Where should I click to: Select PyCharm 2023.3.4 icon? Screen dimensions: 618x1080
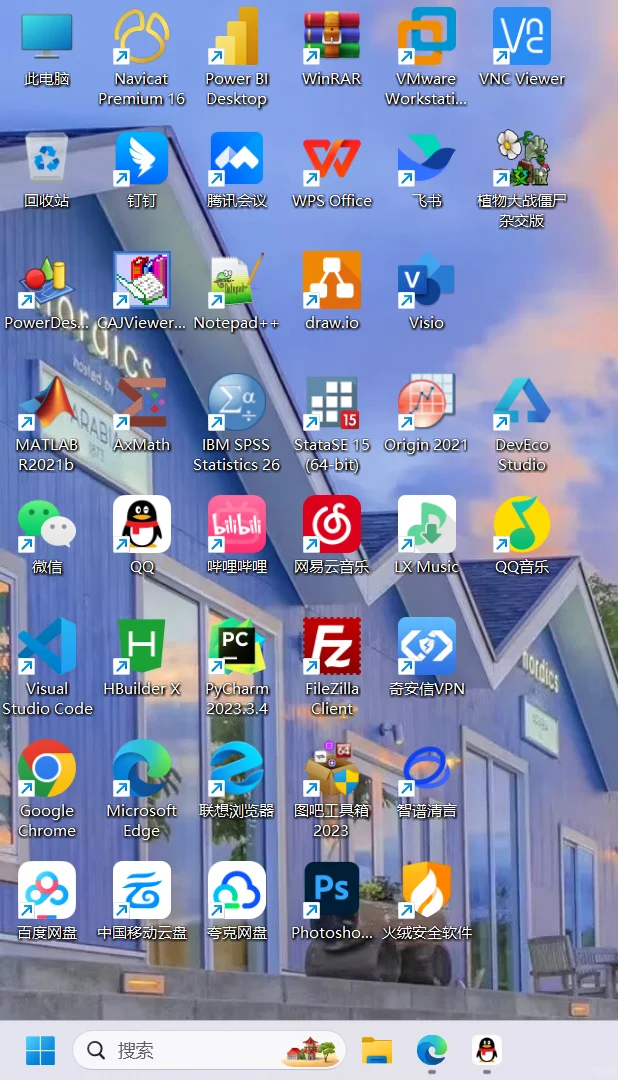coord(237,646)
